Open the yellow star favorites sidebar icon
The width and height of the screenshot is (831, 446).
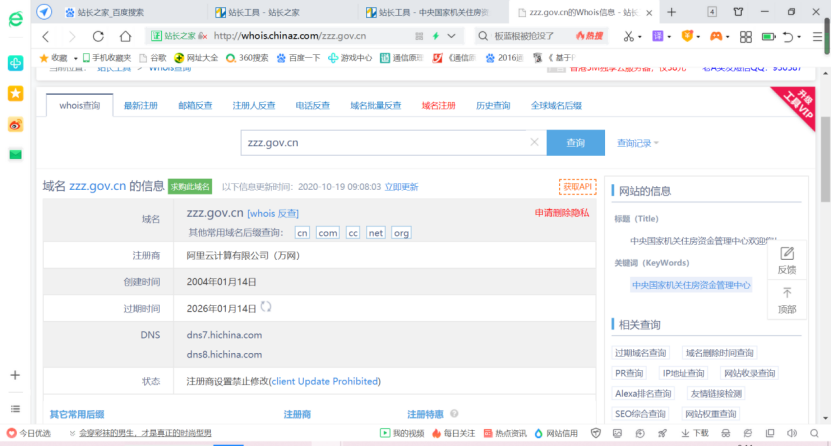coord(15,94)
